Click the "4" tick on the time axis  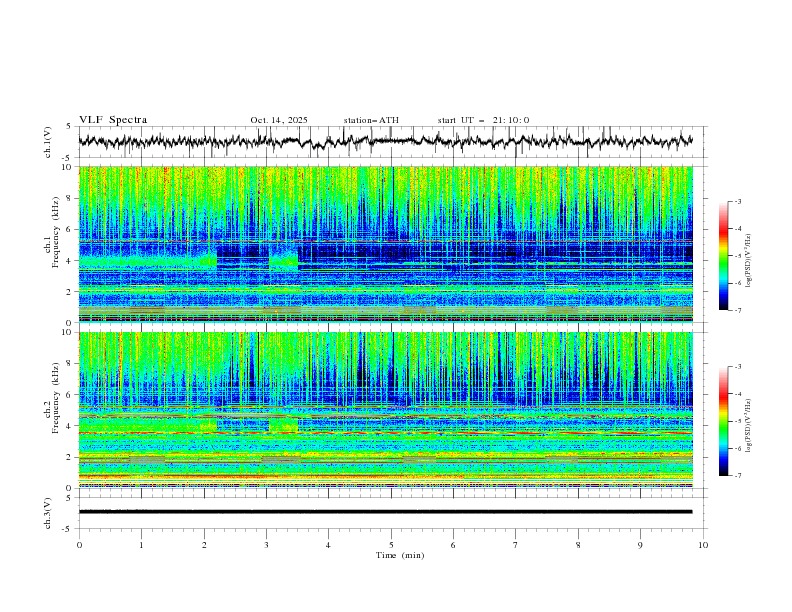(x=328, y=545)
